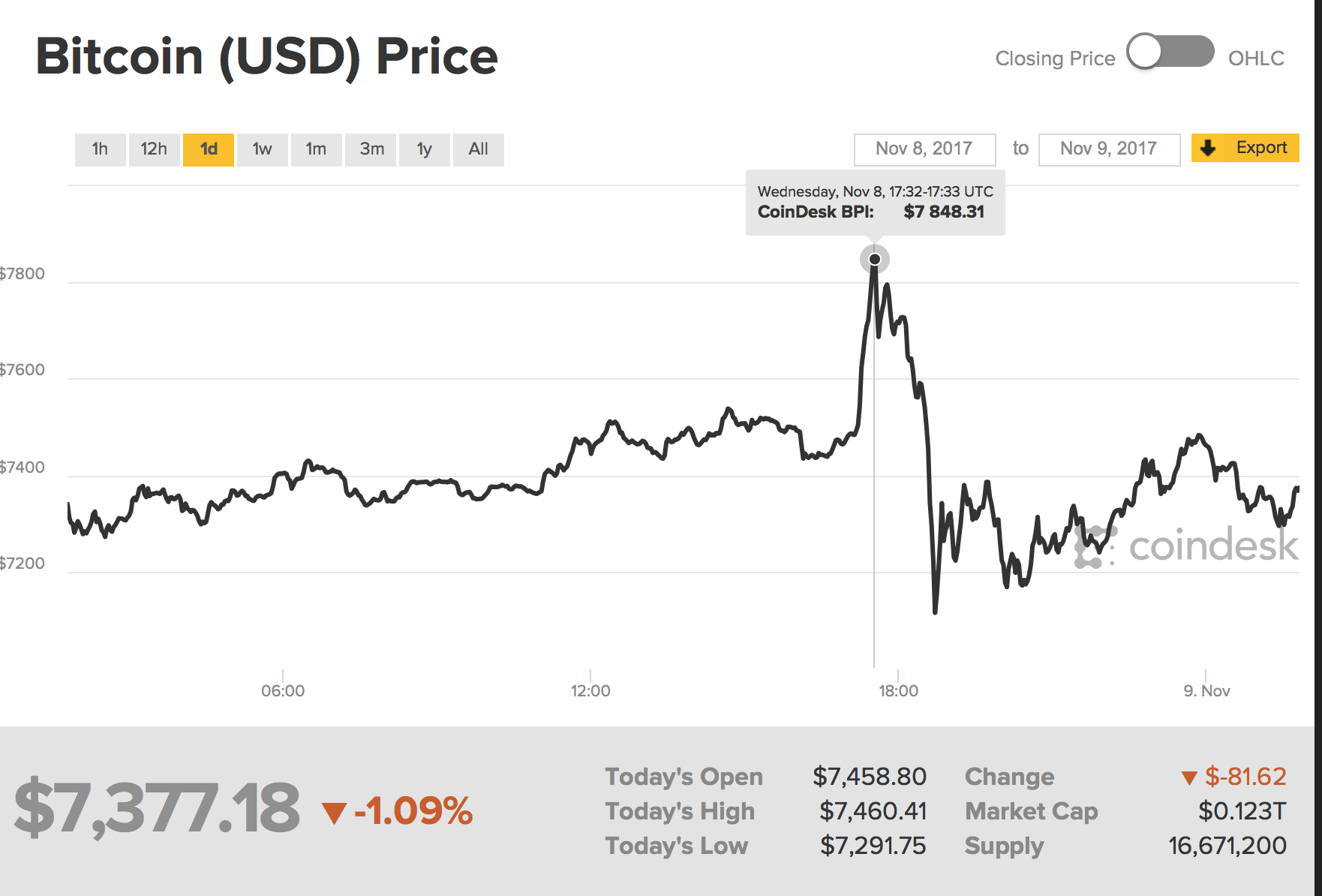Choose the active 1d range button

[209, 149]
